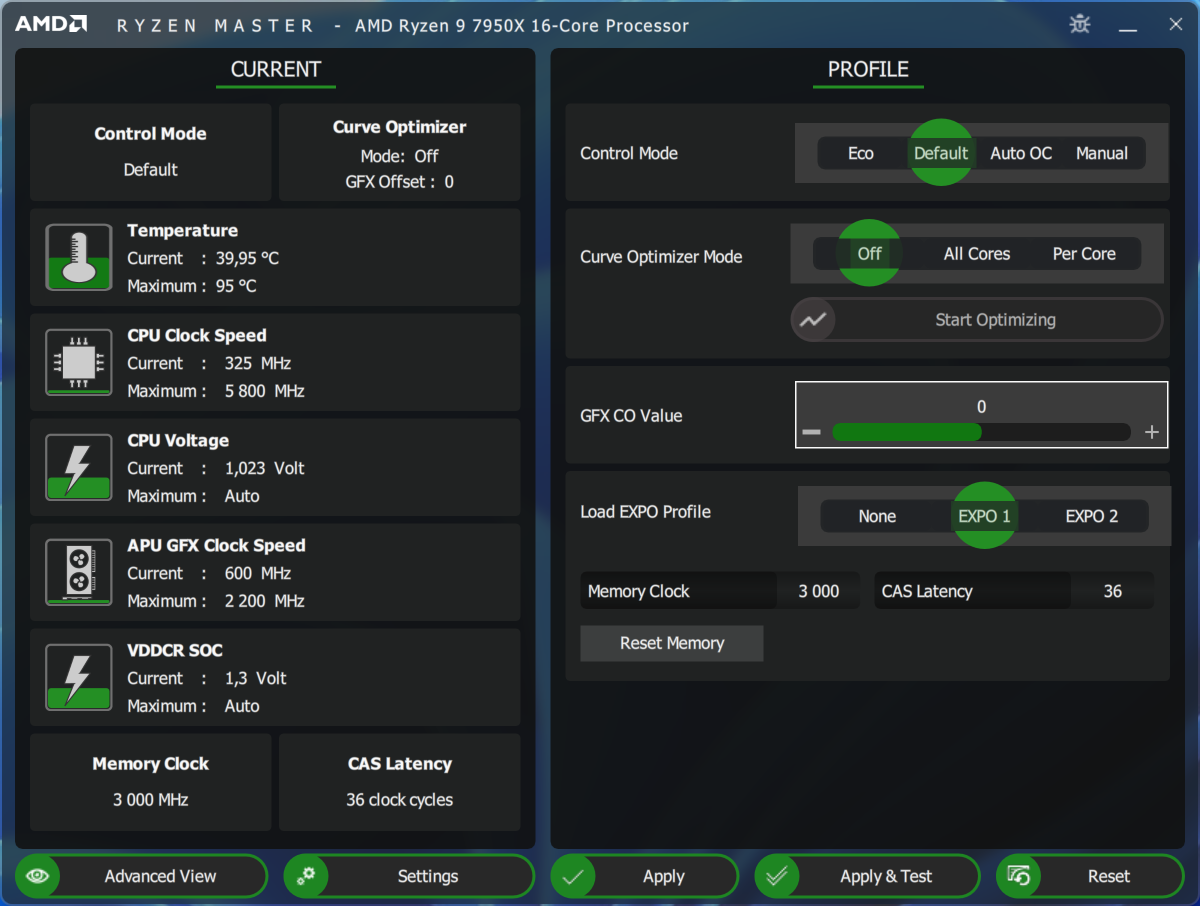Click the Load EXPO Profile label
1200x906 pixels.
(x=646, y=511)
